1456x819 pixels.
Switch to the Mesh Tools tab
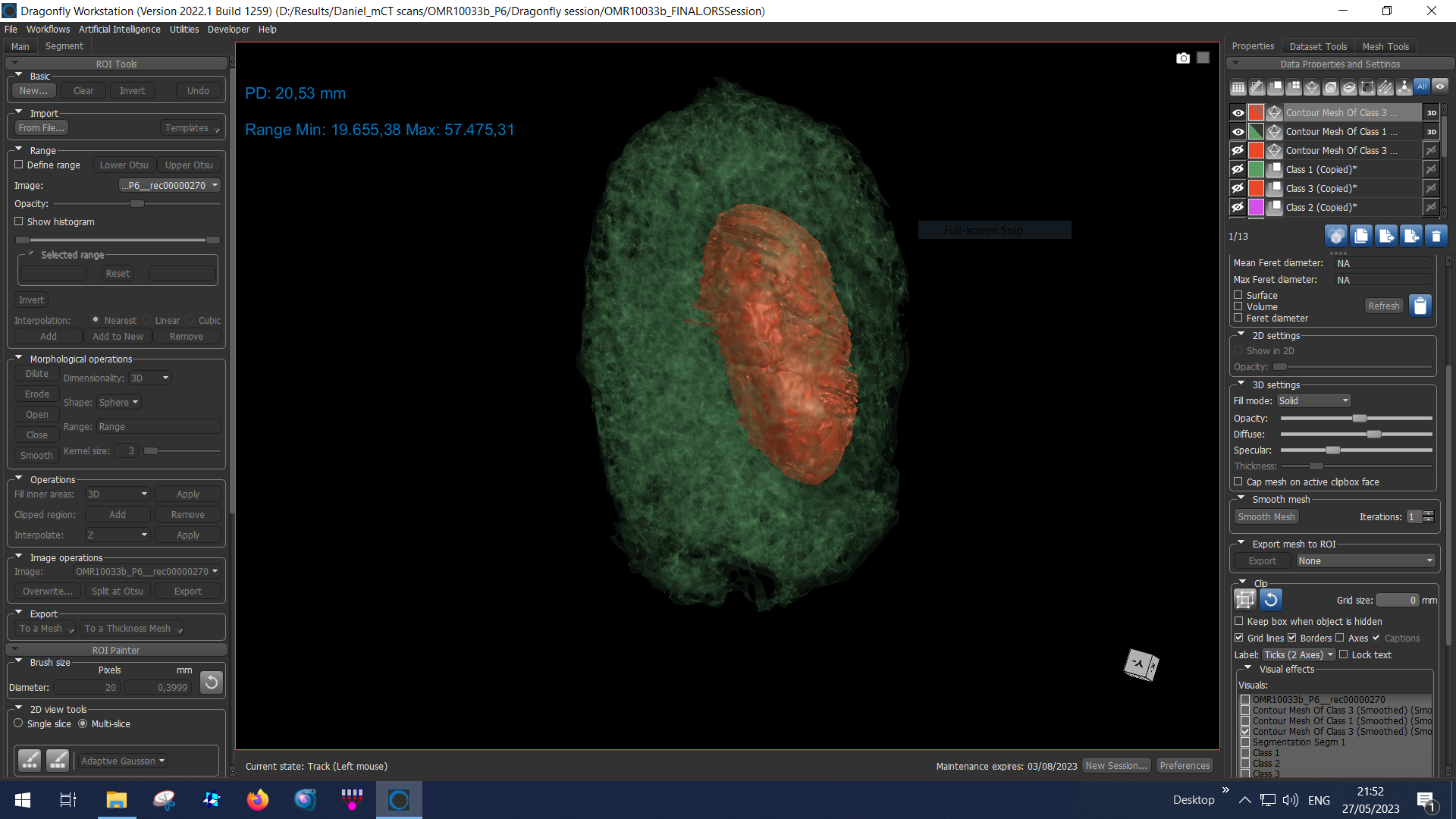point(1385,46)
